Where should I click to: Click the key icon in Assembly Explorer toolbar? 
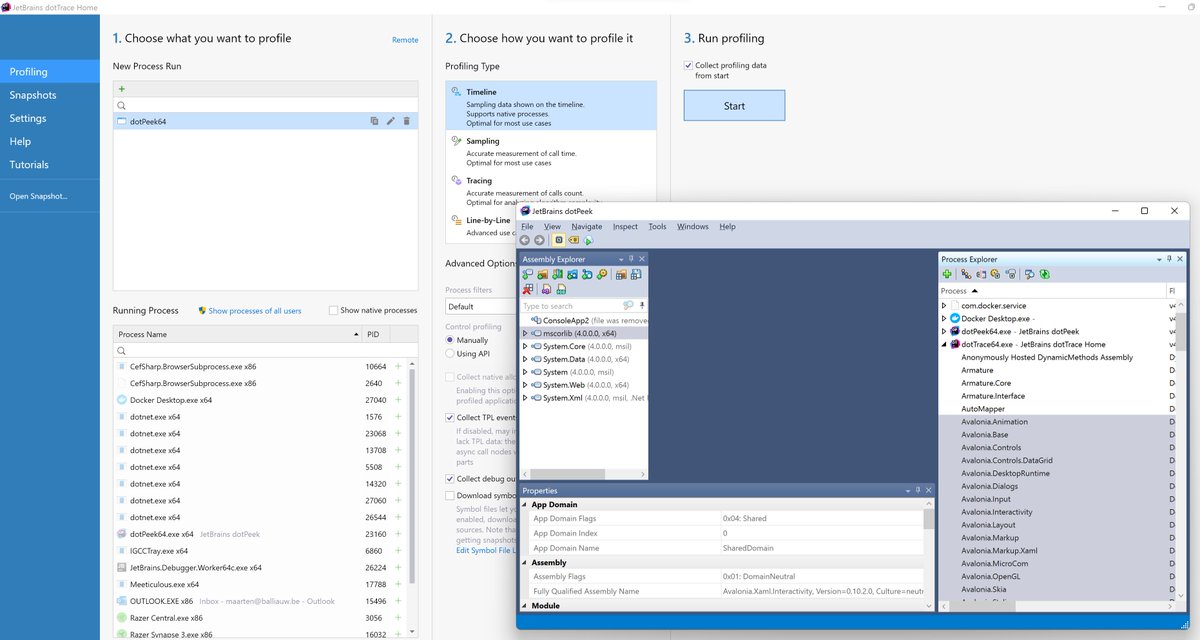(602, 274)
